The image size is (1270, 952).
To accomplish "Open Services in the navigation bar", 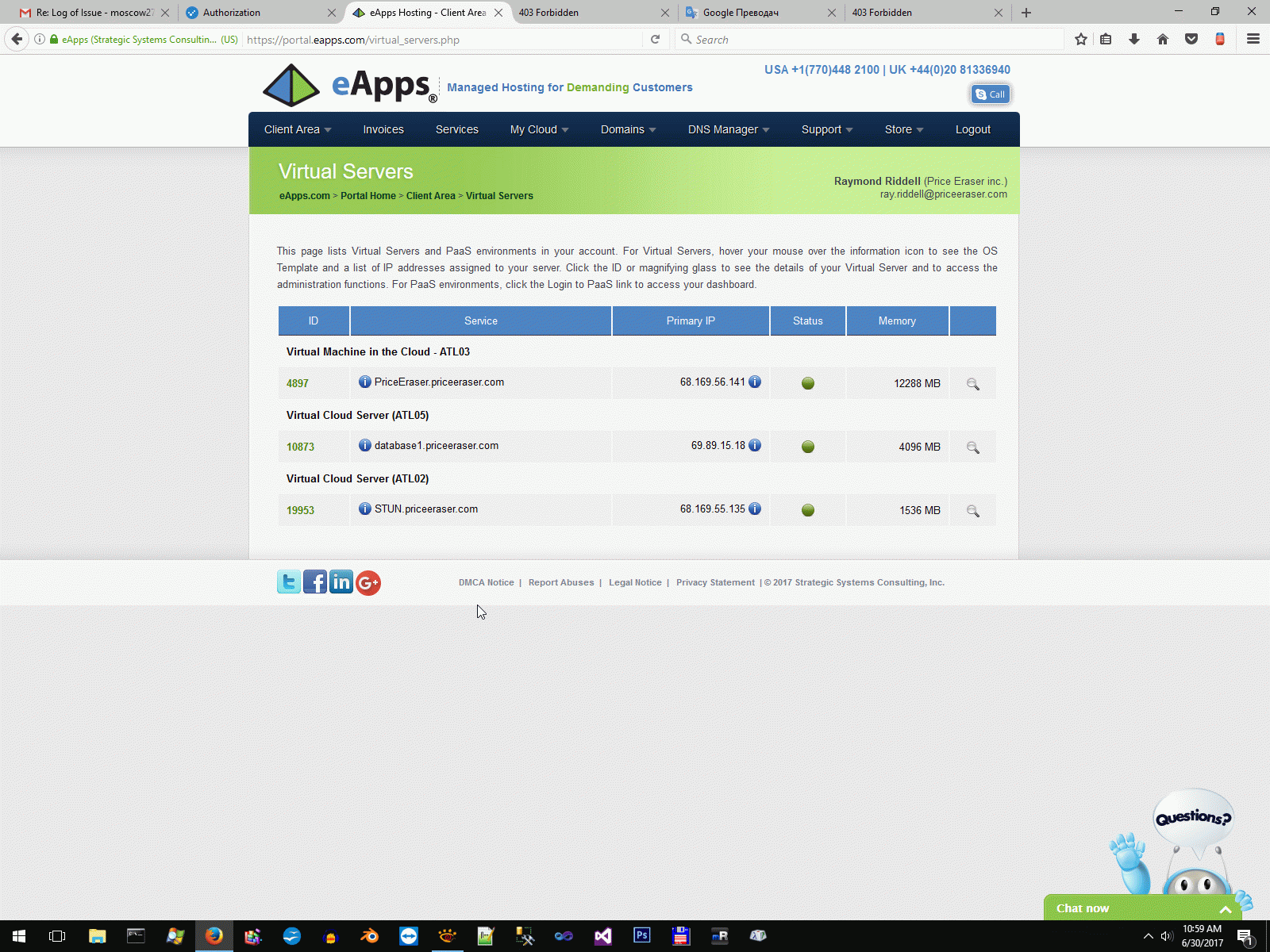I will 457,129.
